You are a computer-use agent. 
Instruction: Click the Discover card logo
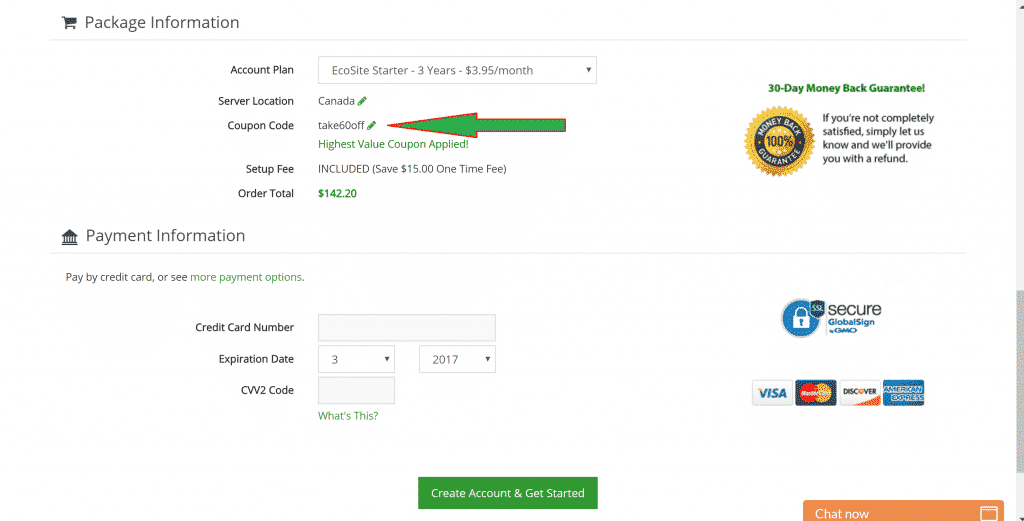[x=859, y=393]
